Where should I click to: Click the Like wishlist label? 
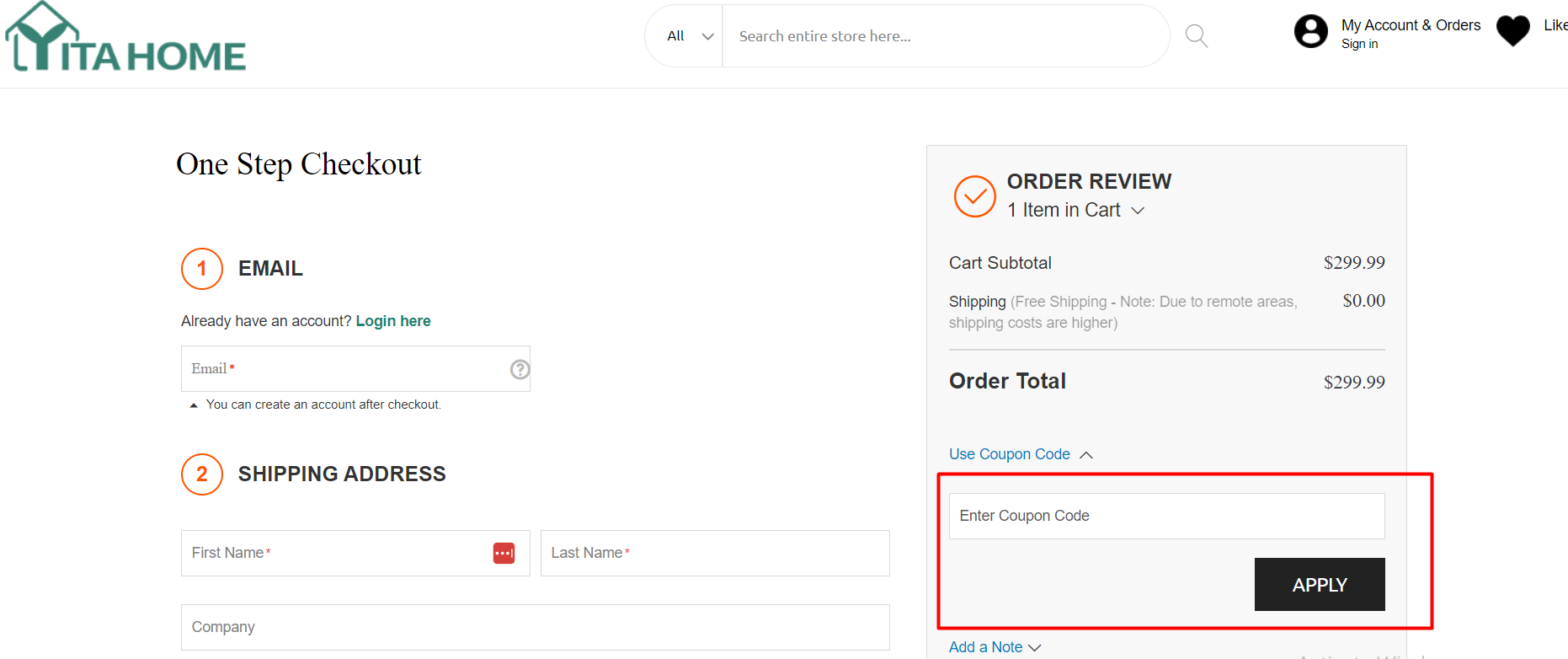click(1555, 25)
